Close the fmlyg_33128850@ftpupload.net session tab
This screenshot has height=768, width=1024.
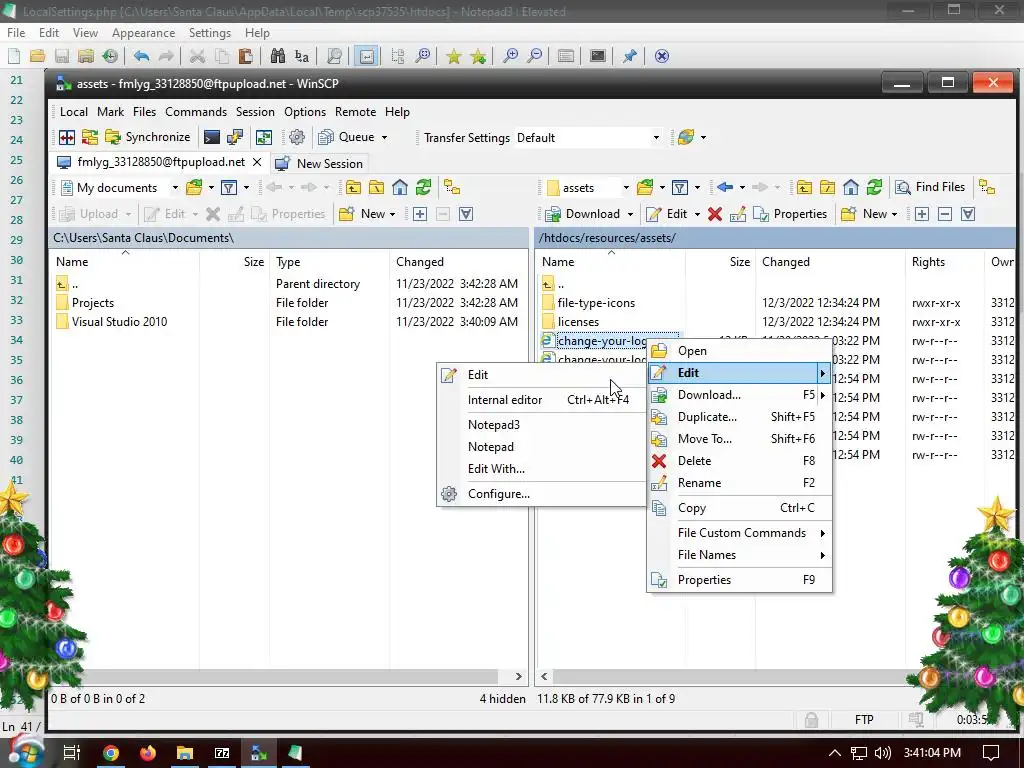point(257,162)
